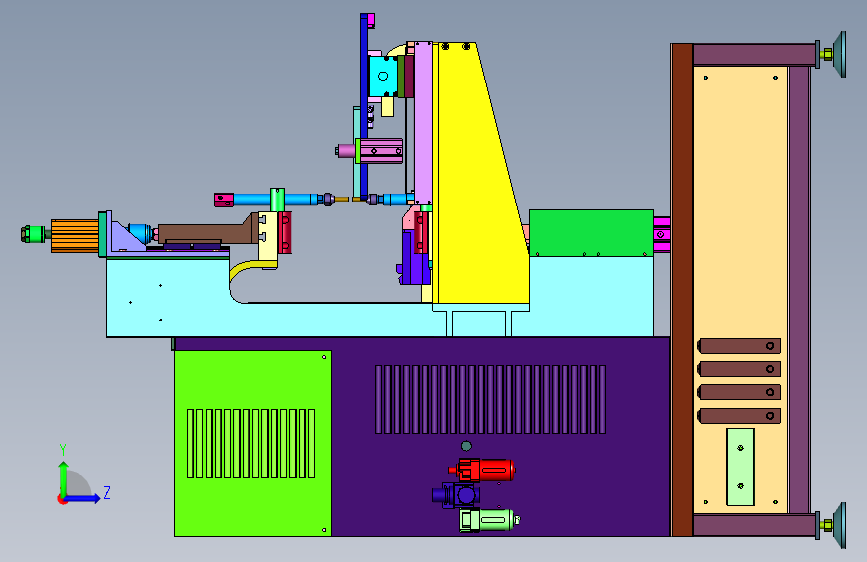This screenshot has height=562, width=867.
Task: Select the brown horizontal arm bracket
Action: [x=208, y=232]
